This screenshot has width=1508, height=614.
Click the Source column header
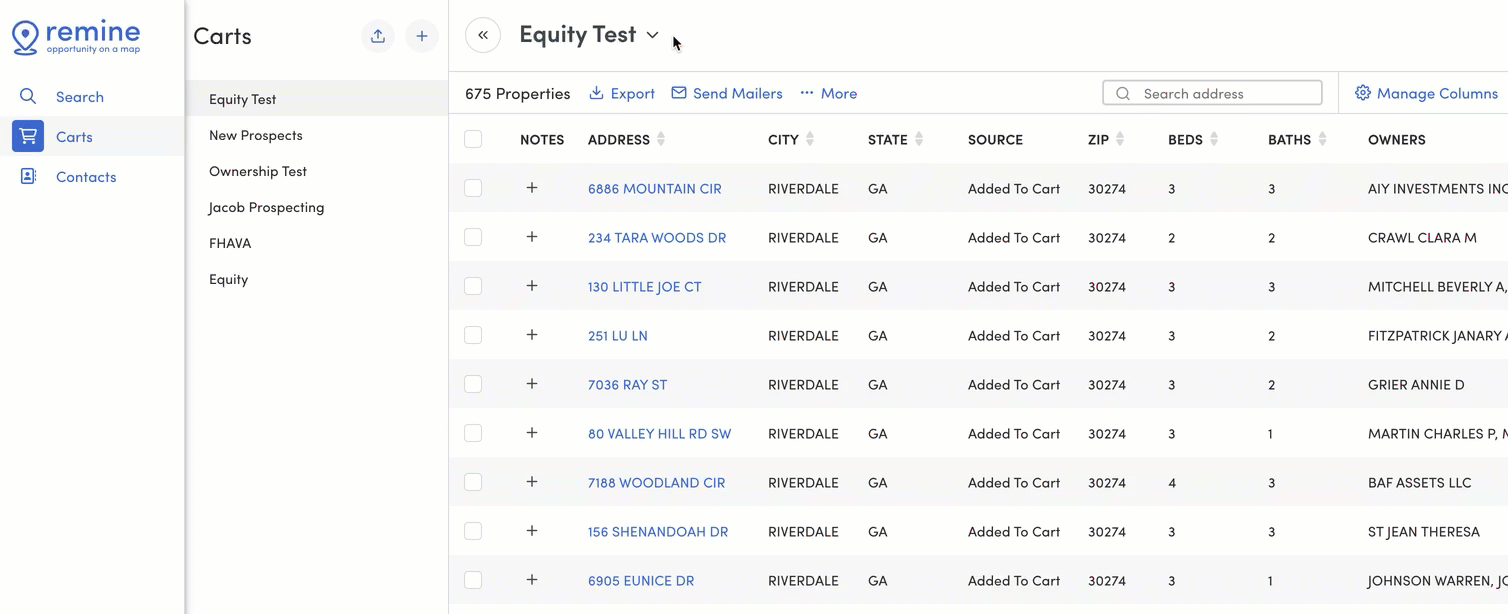click(x=995, y=139)
